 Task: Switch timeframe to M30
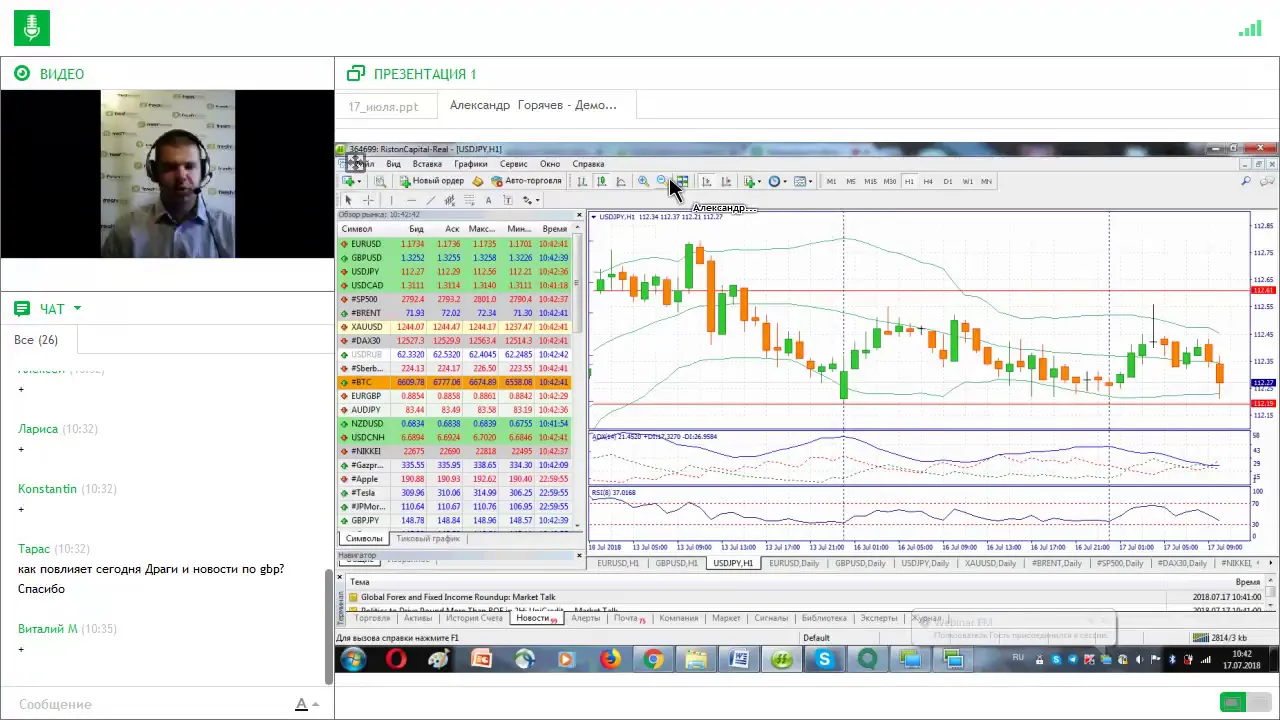pyautogui.click(x=890, y=181)
